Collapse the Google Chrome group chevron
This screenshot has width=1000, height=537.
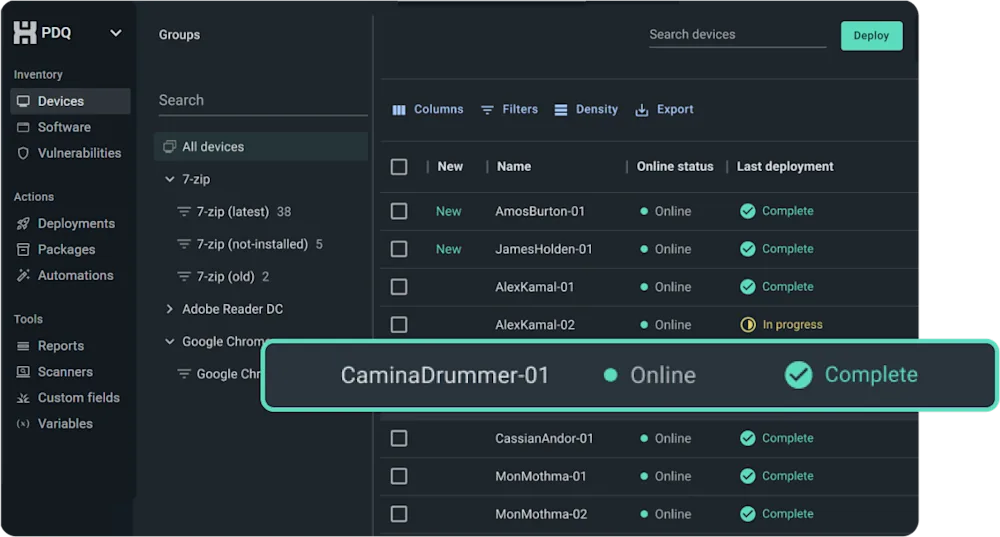click(x=170, y=342)
